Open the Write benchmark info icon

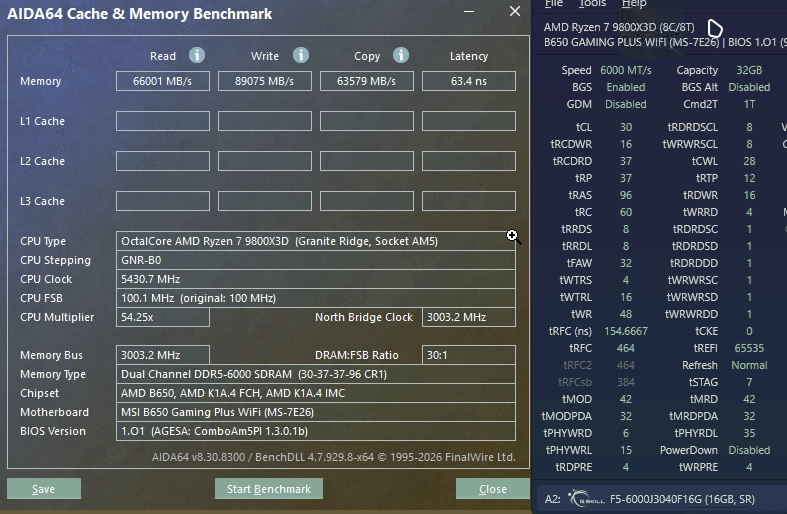(301, 55)
